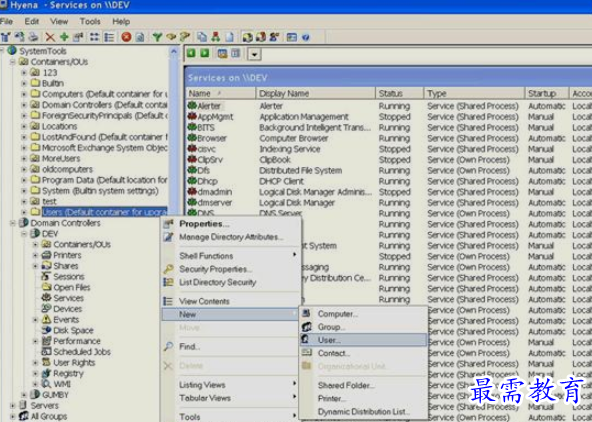Viewport: 592px width, 422px height.
Task: Sort by the Startup column header
Action: [547, 93]
